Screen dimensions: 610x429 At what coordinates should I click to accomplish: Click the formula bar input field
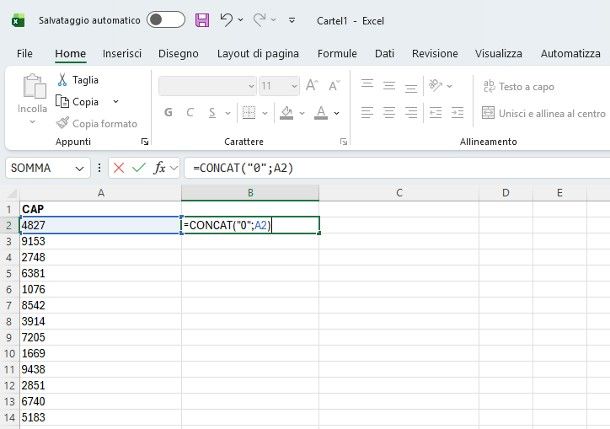(397, 168)
